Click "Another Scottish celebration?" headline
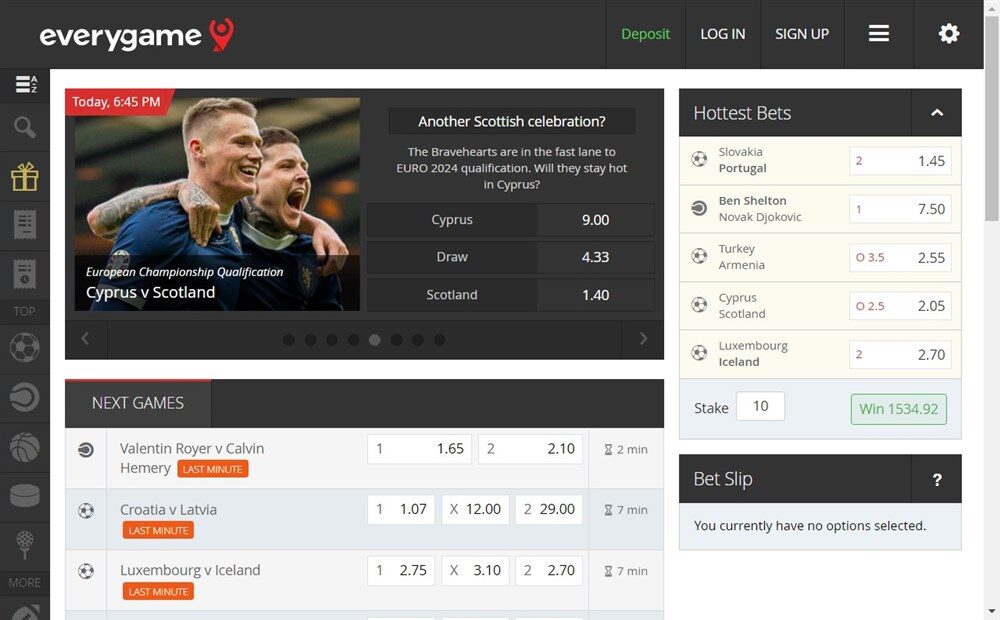The height and width of the screenshot is (620, 1000). click(511, 121)
